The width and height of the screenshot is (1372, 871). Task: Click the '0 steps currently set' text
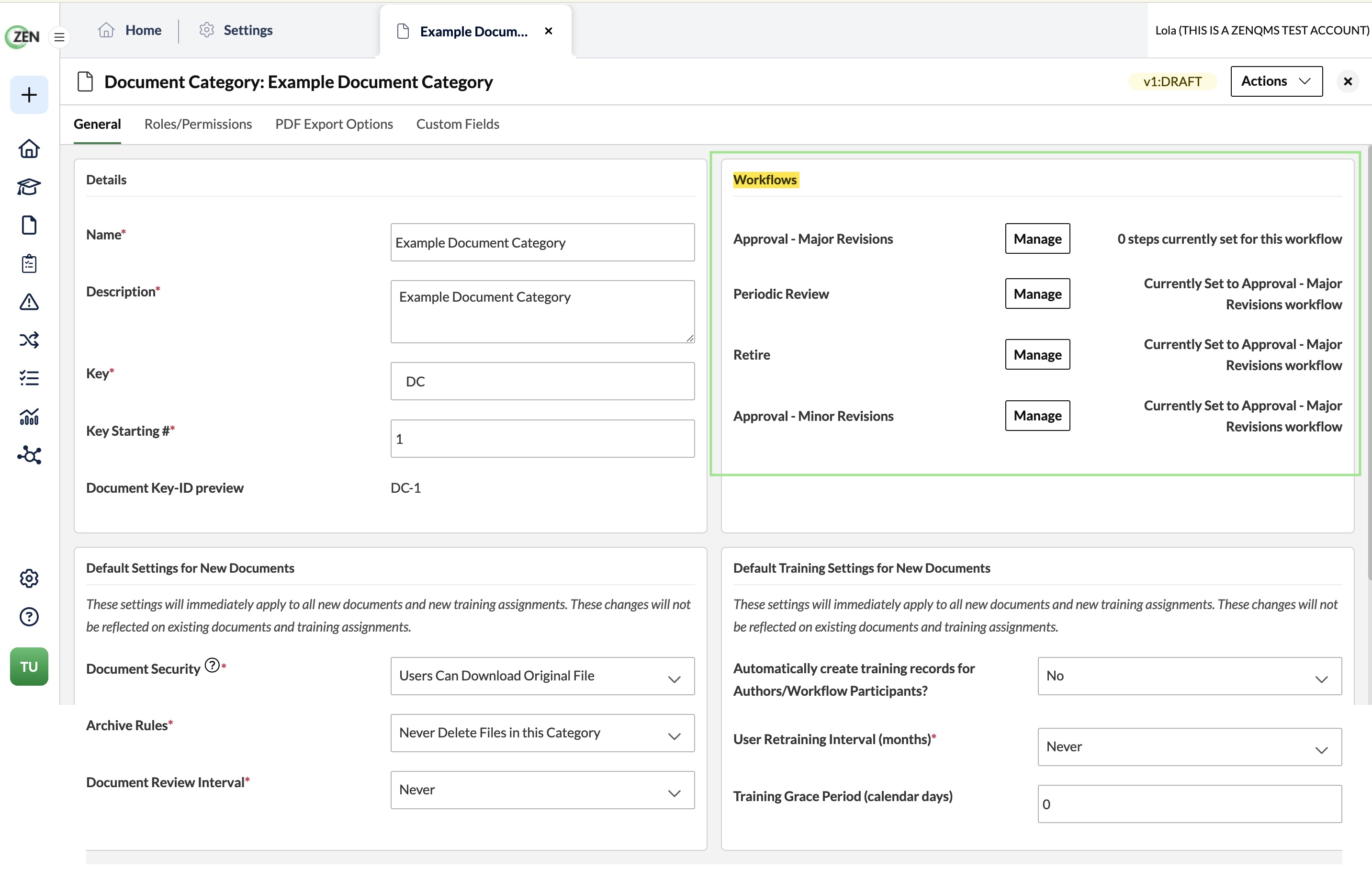1229,239
